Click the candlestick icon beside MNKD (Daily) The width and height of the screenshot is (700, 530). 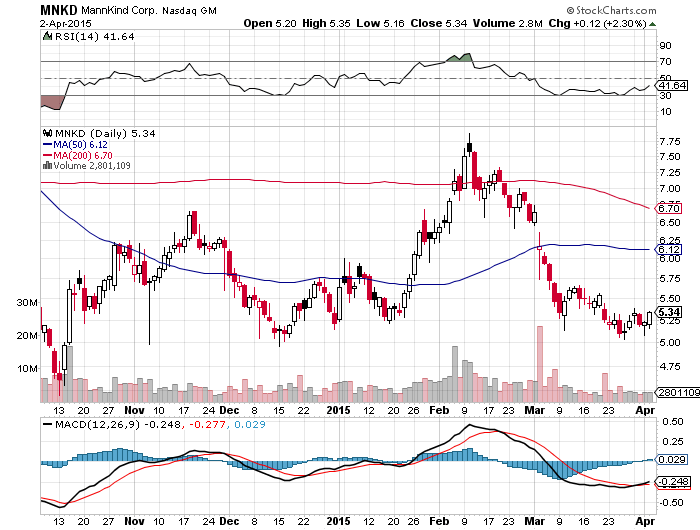[x=47, y=133]
